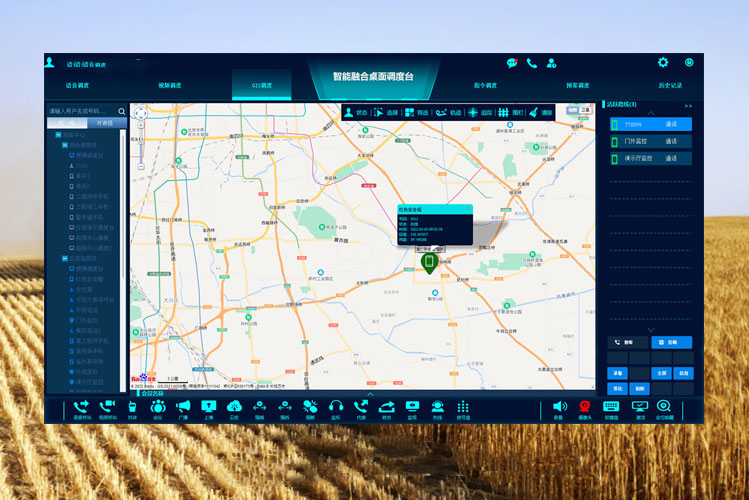Click the power icon in header
This screenshot has height=500, width=749.
(689, 63)
